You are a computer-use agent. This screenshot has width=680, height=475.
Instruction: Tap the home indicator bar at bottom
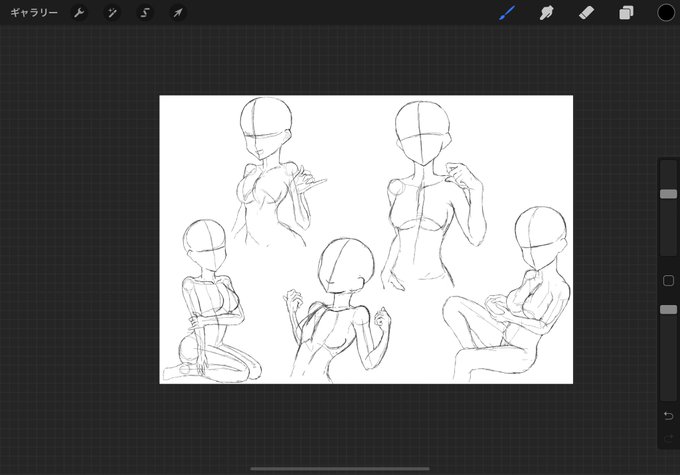340,468
